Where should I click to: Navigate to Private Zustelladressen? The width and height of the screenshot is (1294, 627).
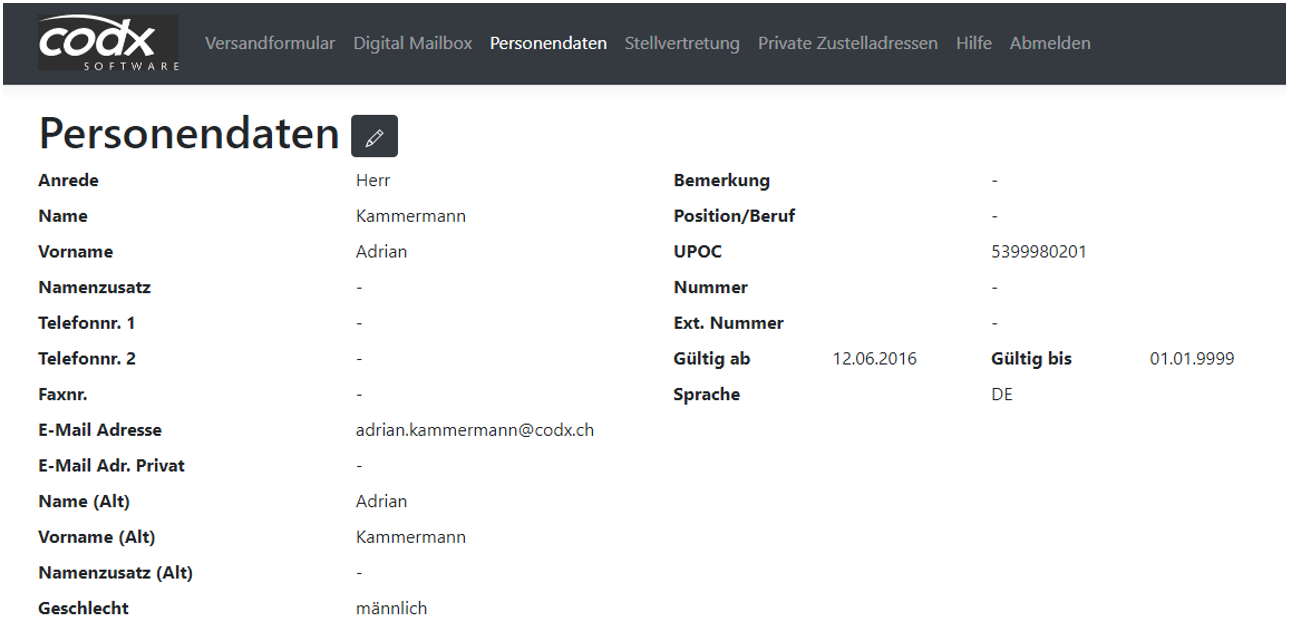tap(847, 43)
